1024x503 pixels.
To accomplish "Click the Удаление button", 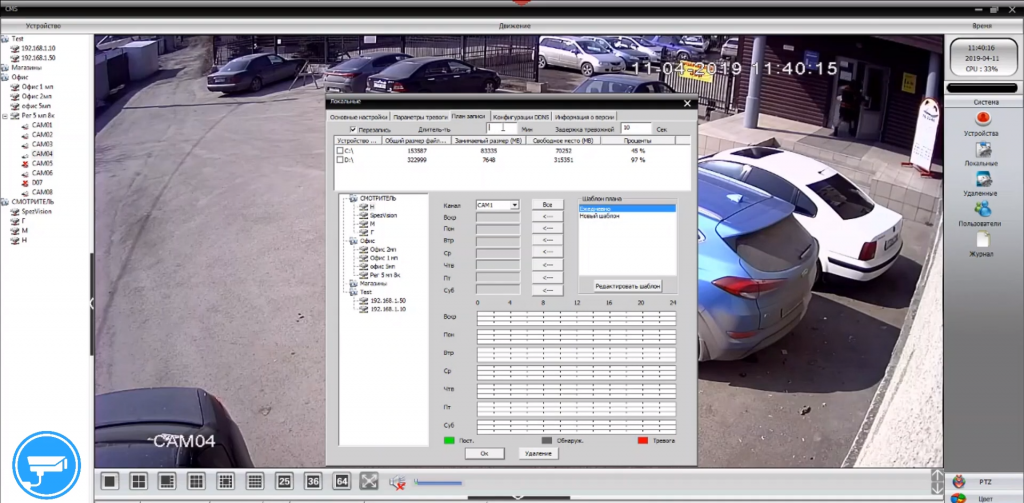I will coord(539,453).
